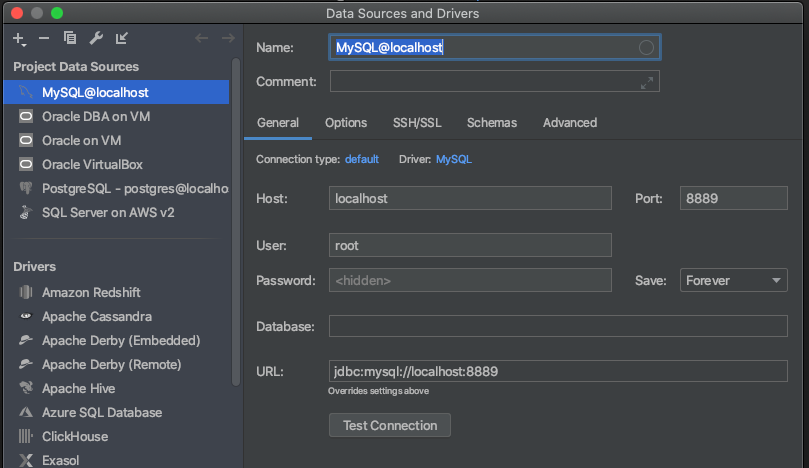Click the forward navigation arrow

click(228, 38)
